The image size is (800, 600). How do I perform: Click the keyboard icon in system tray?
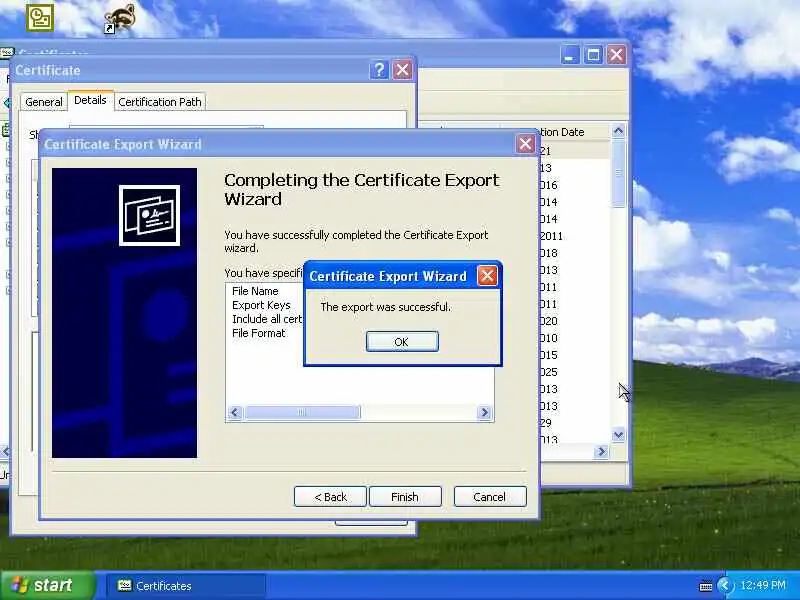click(706, 586)
